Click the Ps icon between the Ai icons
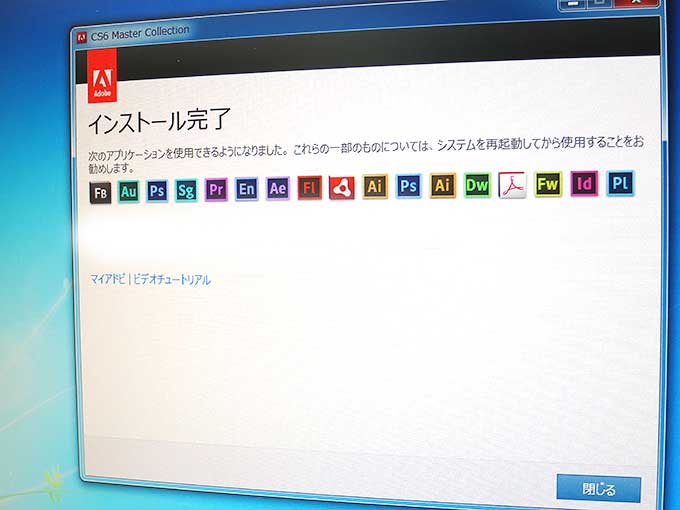Image resolution: width=680 pixels, height=510 pixels. click(409, 186)
